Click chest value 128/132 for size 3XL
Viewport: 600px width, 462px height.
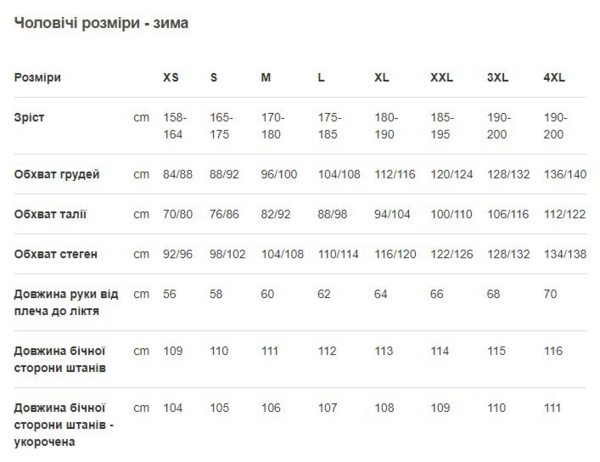tap(507, 175)
